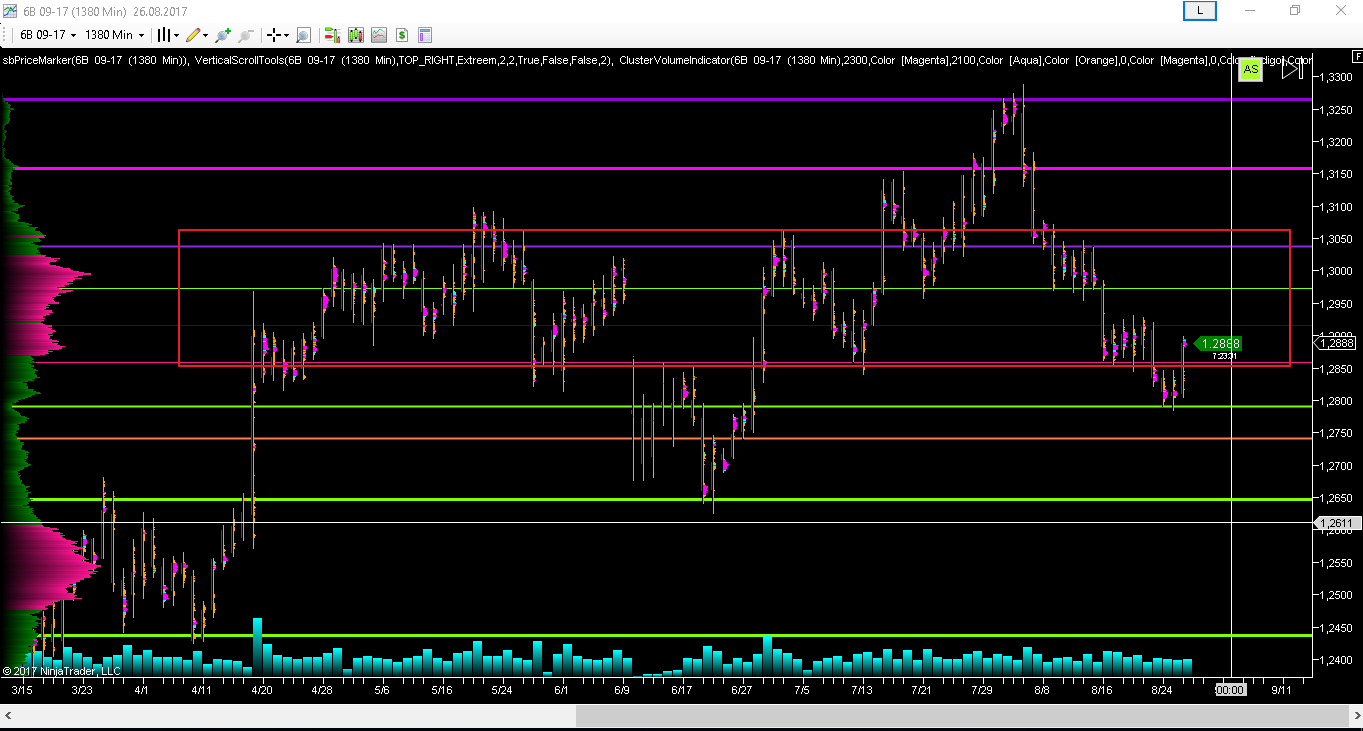The width and height of the screenshot is (1363, 731).
Task: Expand the chart style dropdown arrow
Action: (x=177, y=35)
